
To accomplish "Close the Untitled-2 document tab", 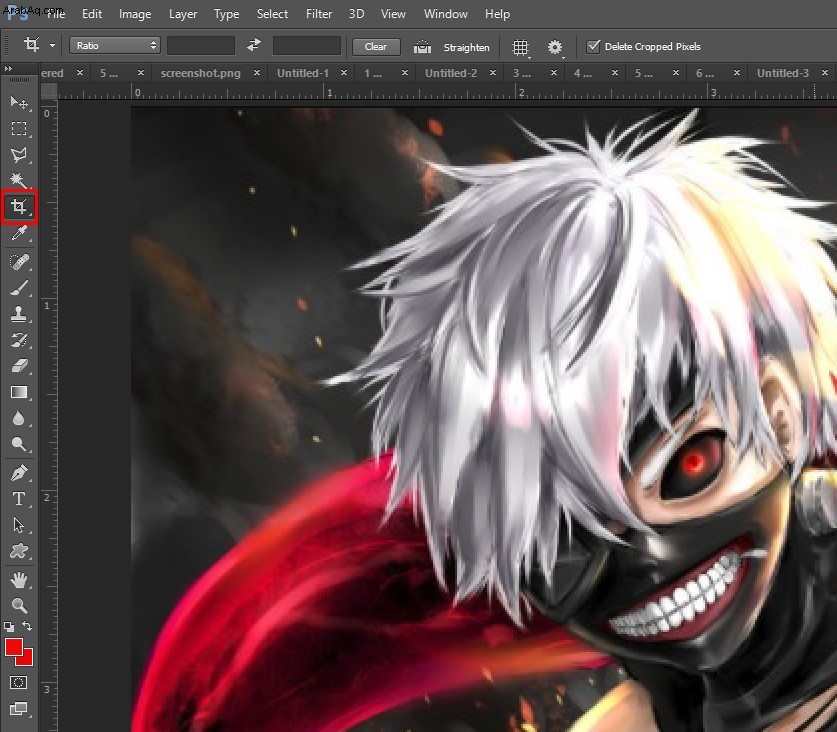I will pyautogui.click(x=493, y=73).
